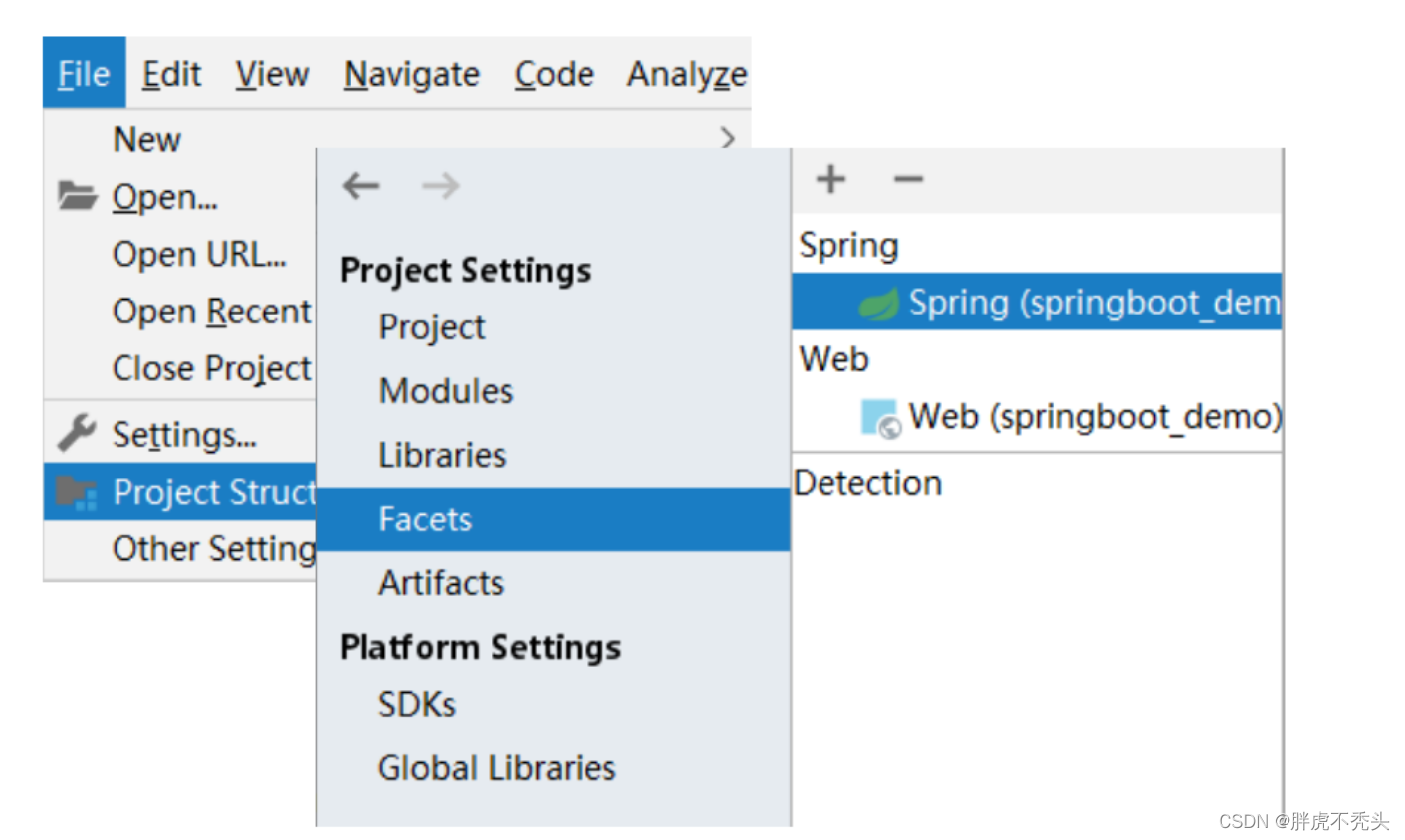Click the Project Structure folder icon

pos(77,491)
